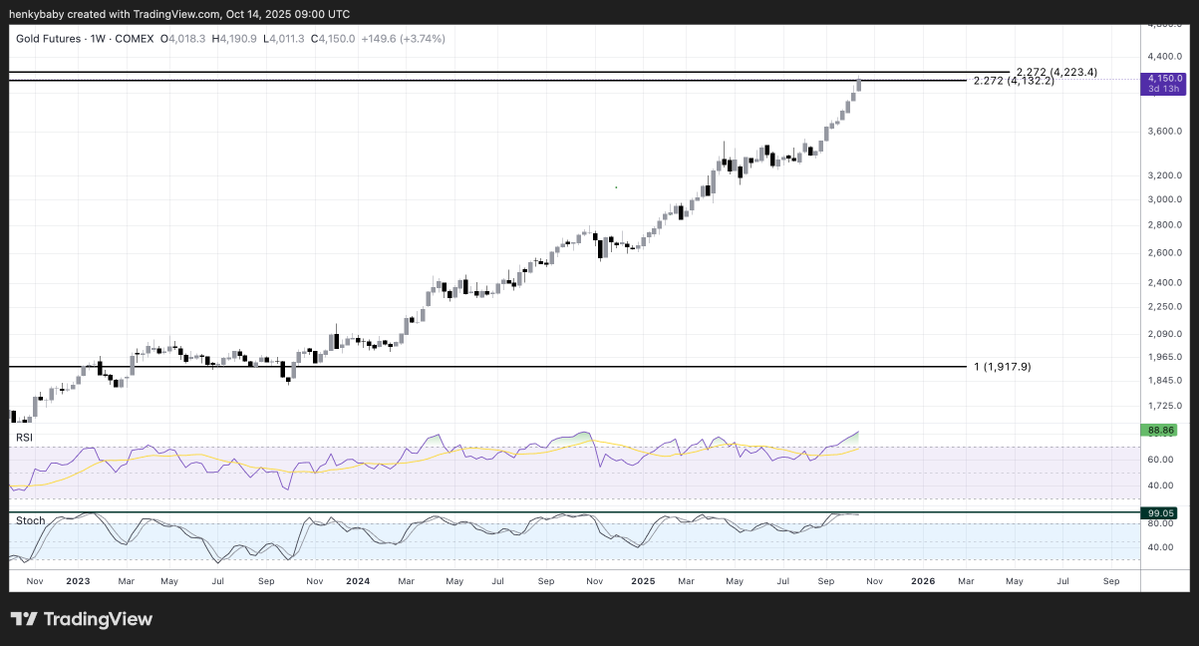Click the 2026 label on the time axis
Screen dimensions: 1199x646
click(922, 580)
